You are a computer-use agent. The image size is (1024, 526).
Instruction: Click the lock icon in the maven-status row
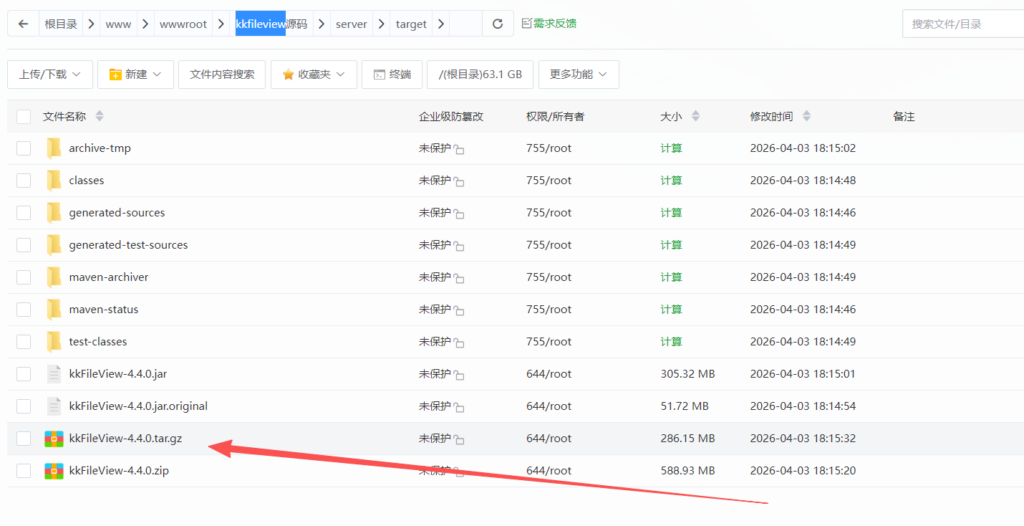coord(459,310)
